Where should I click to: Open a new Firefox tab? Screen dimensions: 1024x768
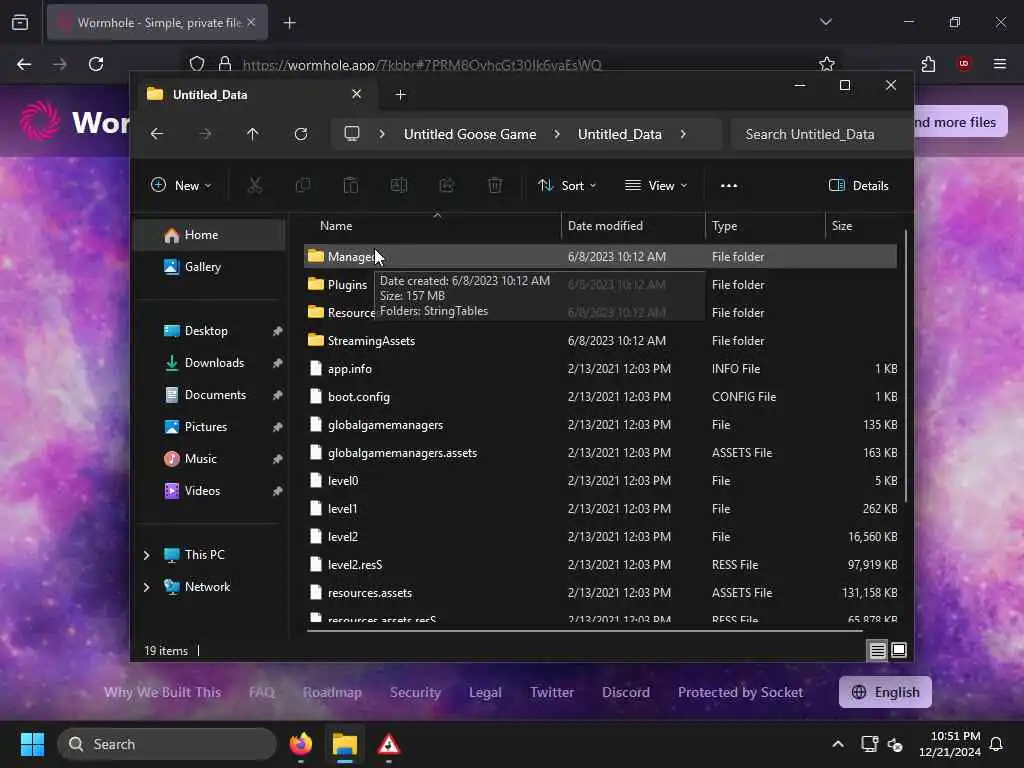289,23
